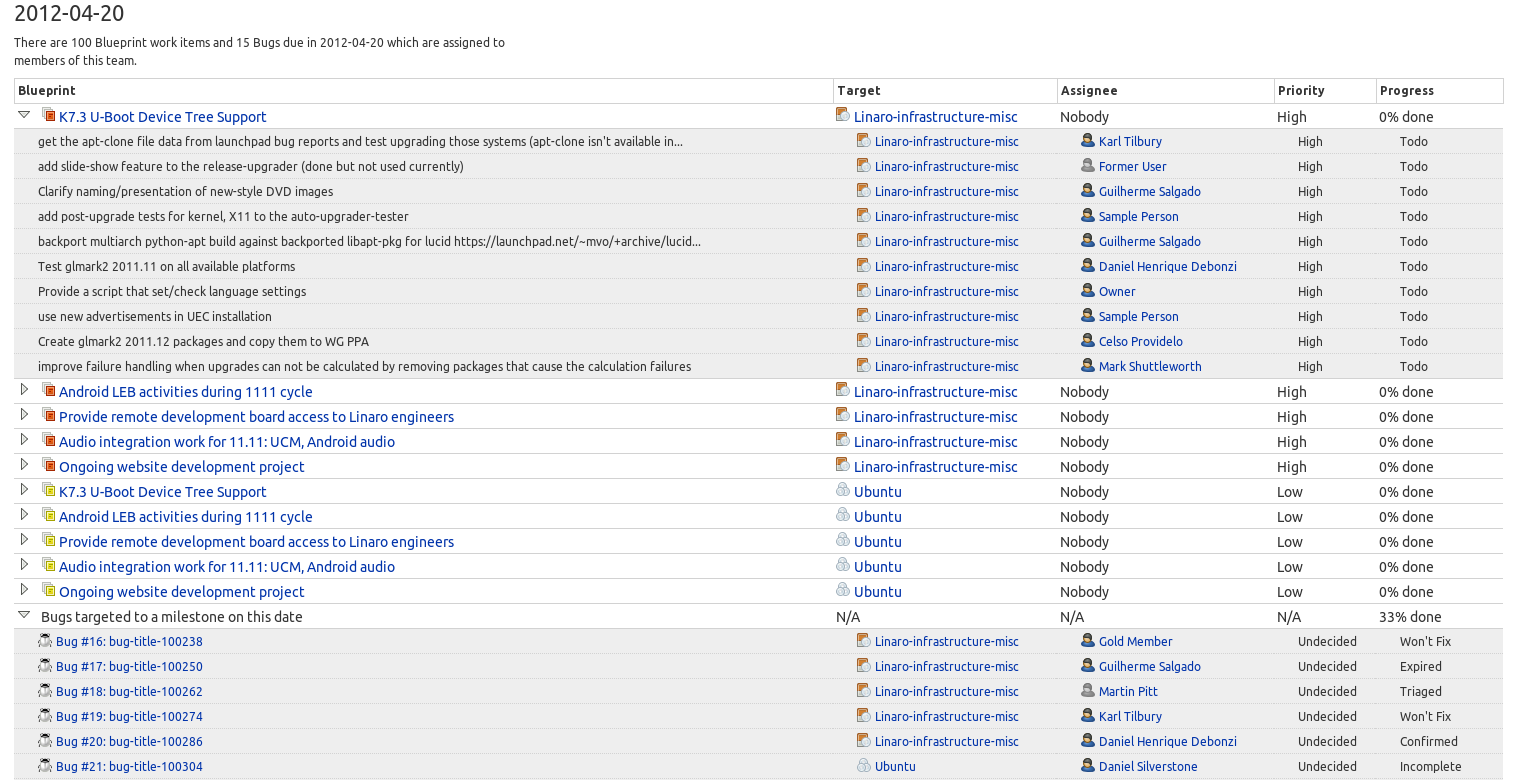1515x780 pixels.
Task: Collapse the first K7.3 U-Boot Device Tree Support blueprint
Action: point(25,115)
